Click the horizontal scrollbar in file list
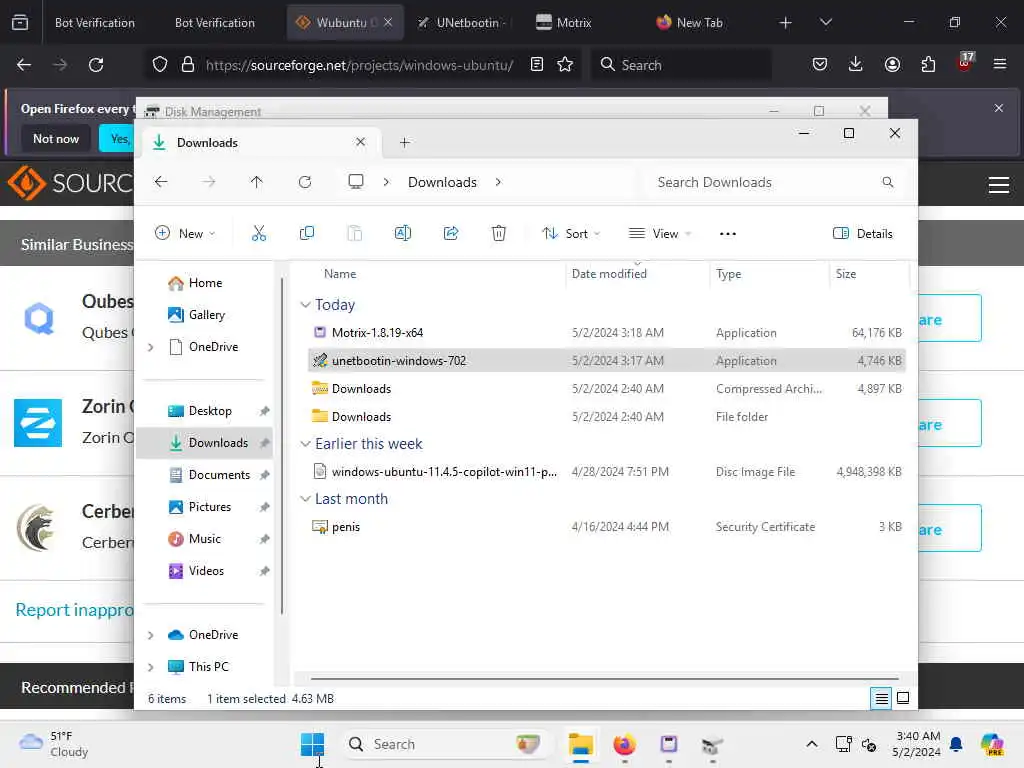Image resolution: width=1024 pixels, height=768 pixels. (605, 678)
